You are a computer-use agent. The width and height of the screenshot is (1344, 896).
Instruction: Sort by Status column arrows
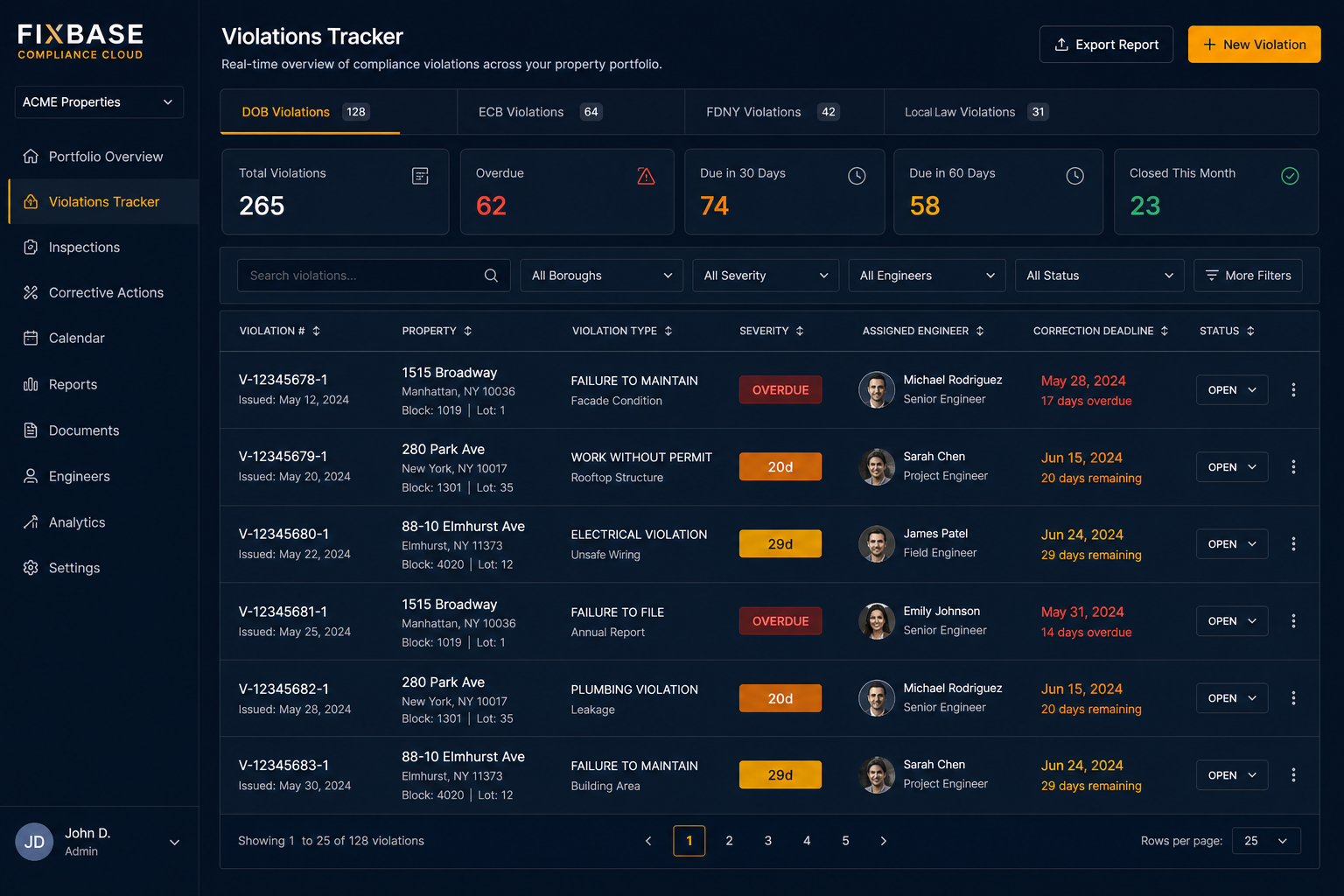tap(1250, 331)
